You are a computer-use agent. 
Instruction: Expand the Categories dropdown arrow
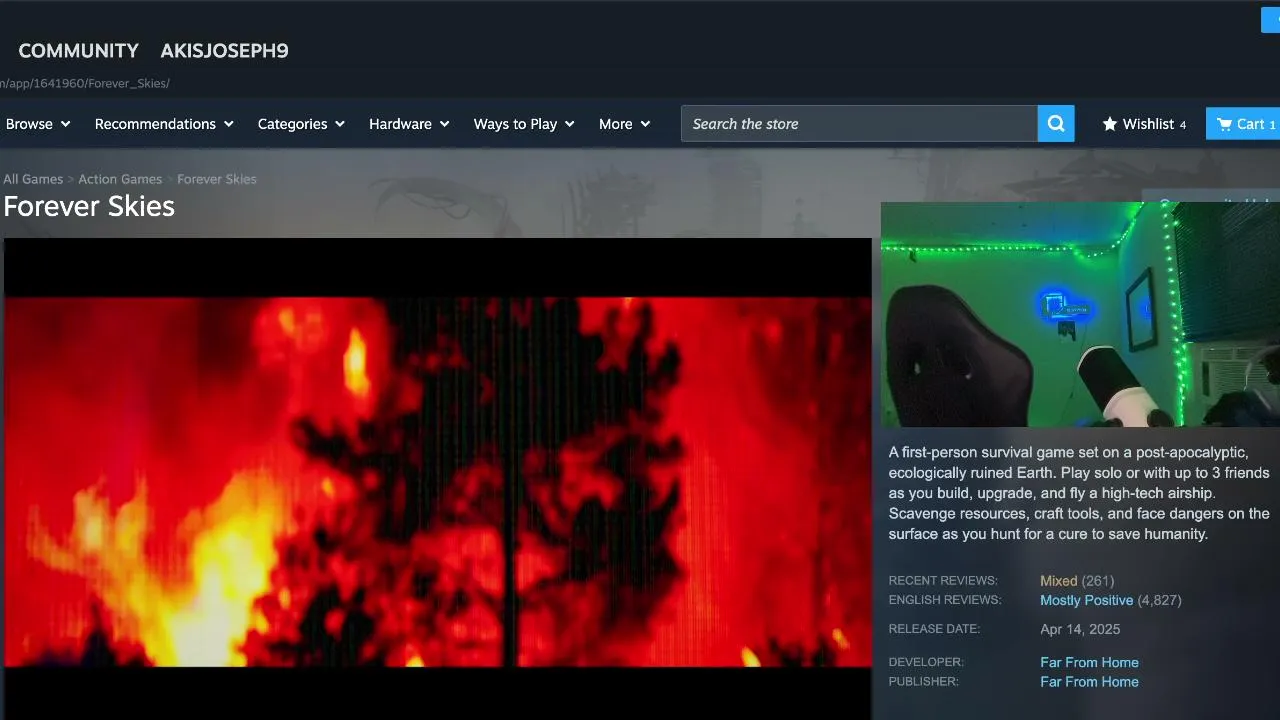click(x=340, y=124)
